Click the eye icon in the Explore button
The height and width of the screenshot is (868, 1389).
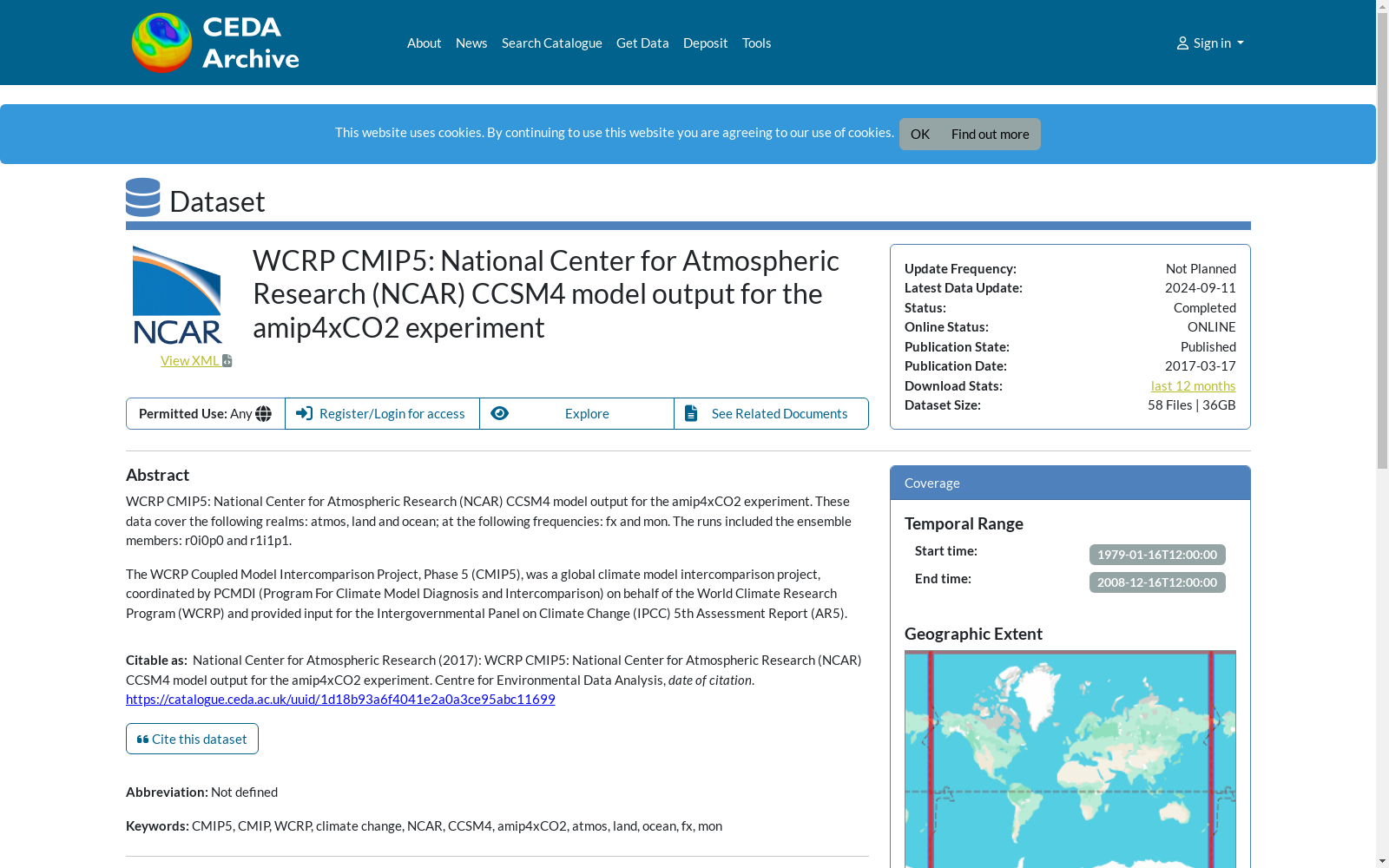pos(499,413)
